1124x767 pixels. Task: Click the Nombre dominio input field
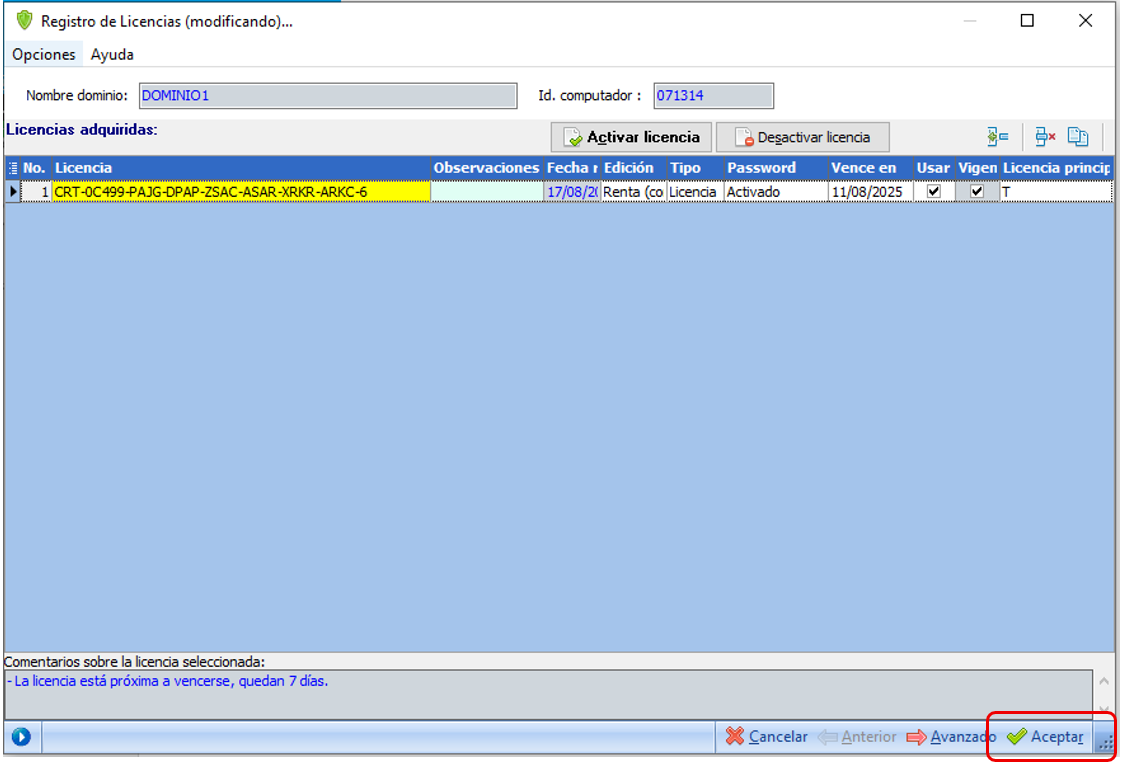(x=328, y=96)
